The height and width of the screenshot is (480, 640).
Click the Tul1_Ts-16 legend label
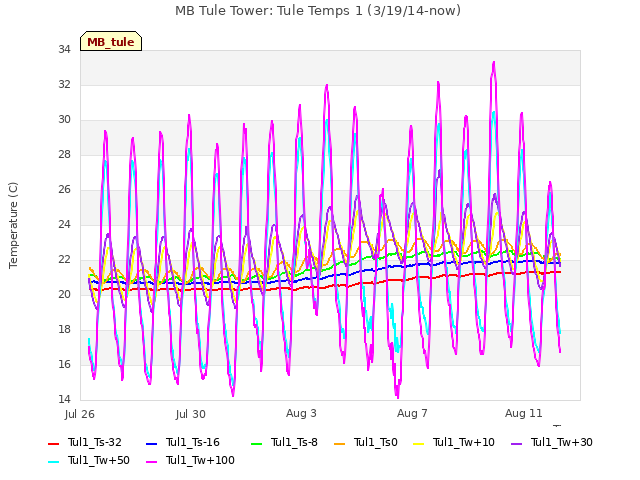pyautogui.click(x=193, y=442)
